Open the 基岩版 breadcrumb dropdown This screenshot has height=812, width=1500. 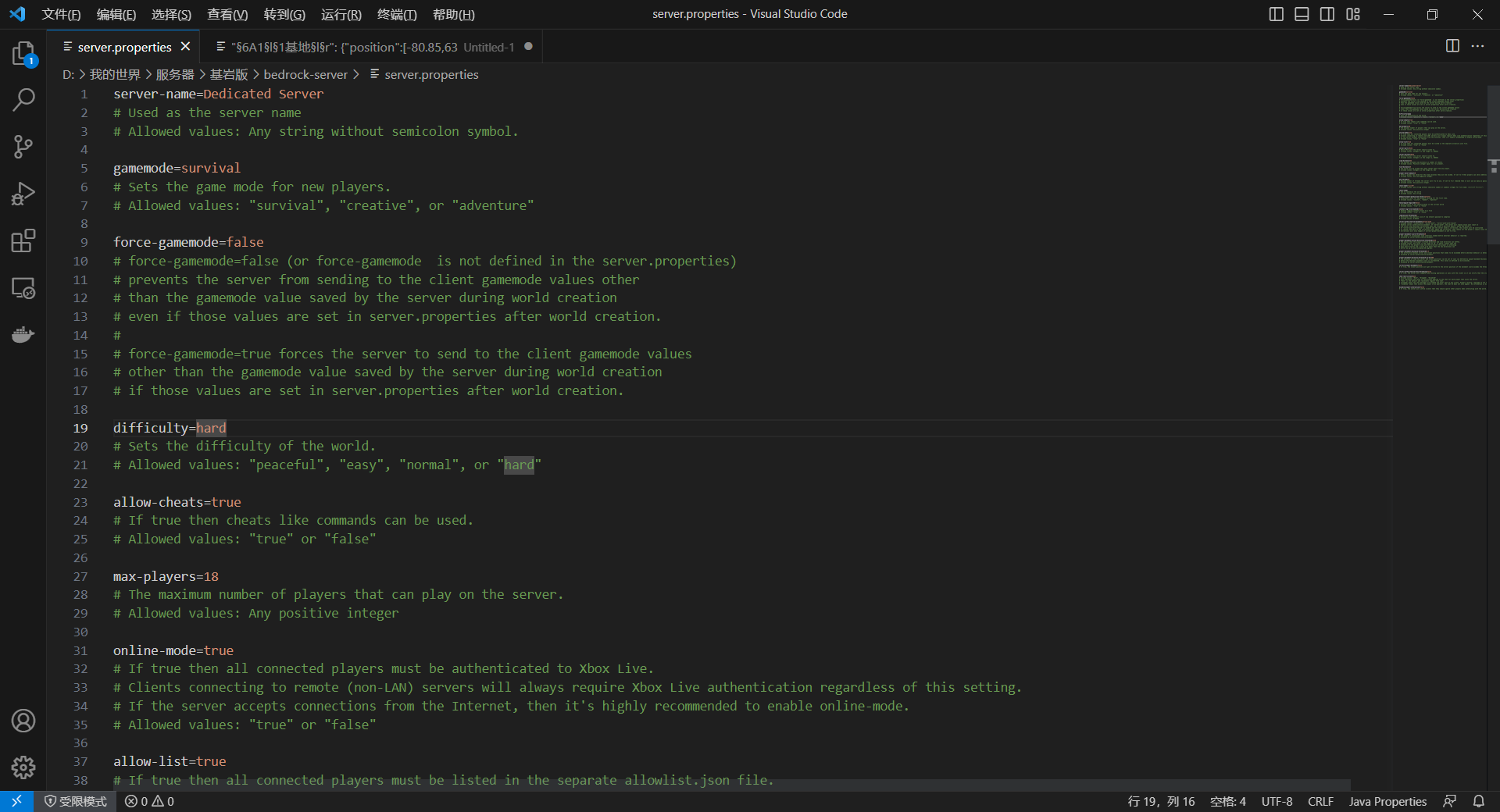227,74
